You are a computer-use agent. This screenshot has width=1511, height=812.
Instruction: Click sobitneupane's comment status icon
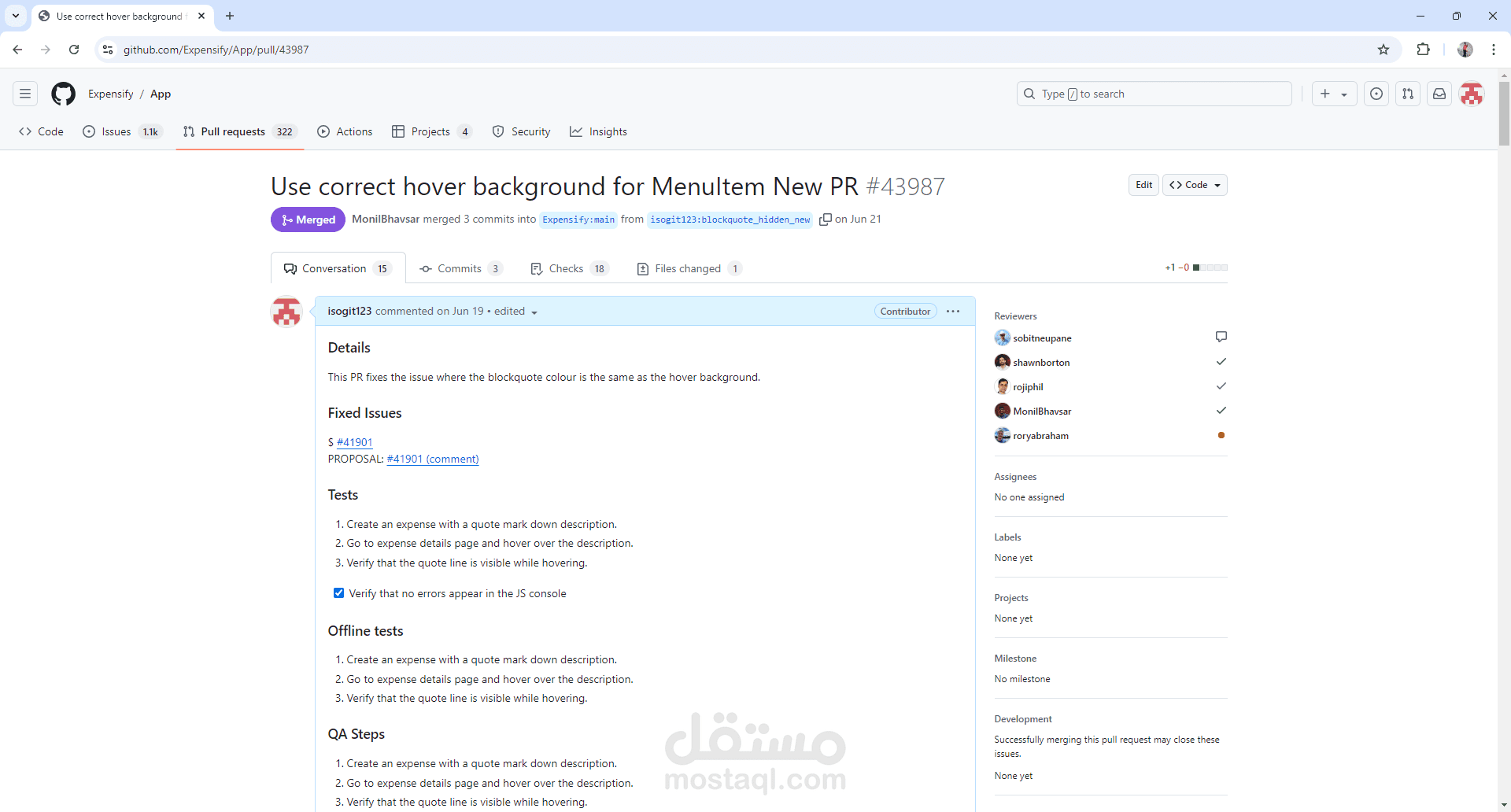[x=1221, y=337]
